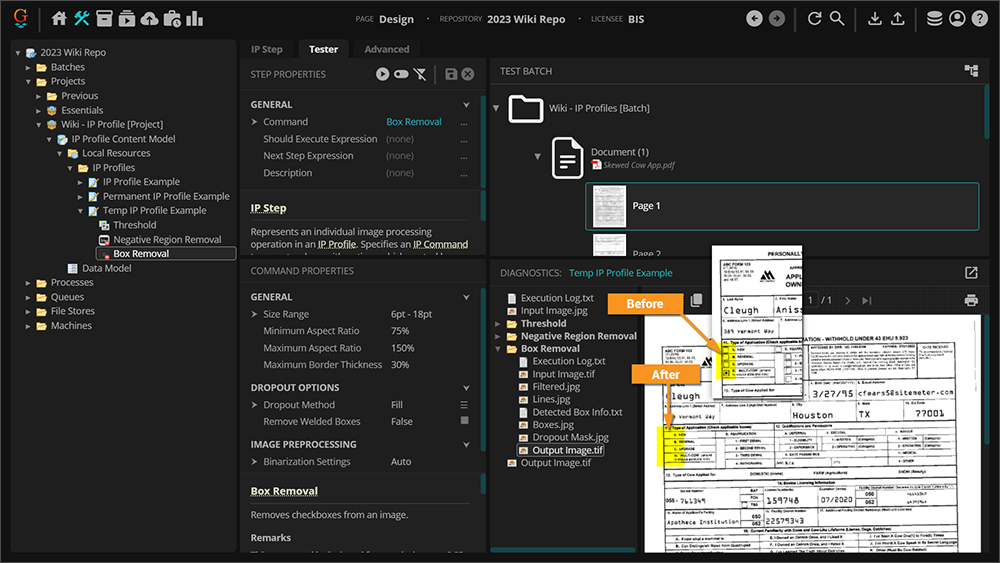Open the search magnifier icon
This screenshot has height=563, width=1000.
point(837,18)
